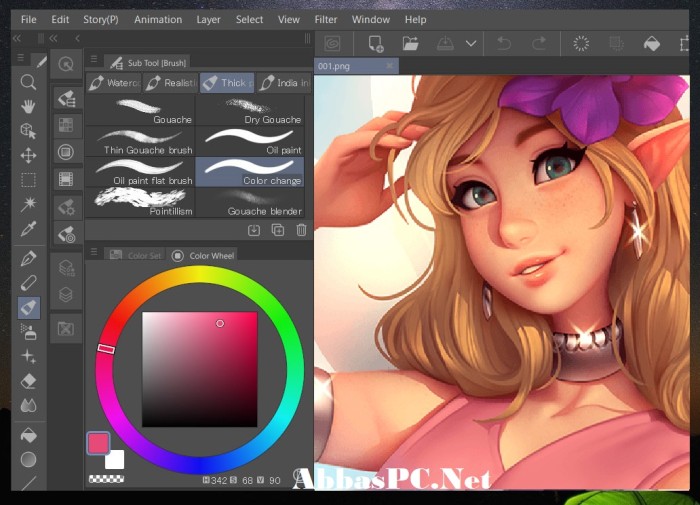This screenshot has height=505, width=700.
Task: Choose the Dry Gouache brush
Action: coord(250,111)
